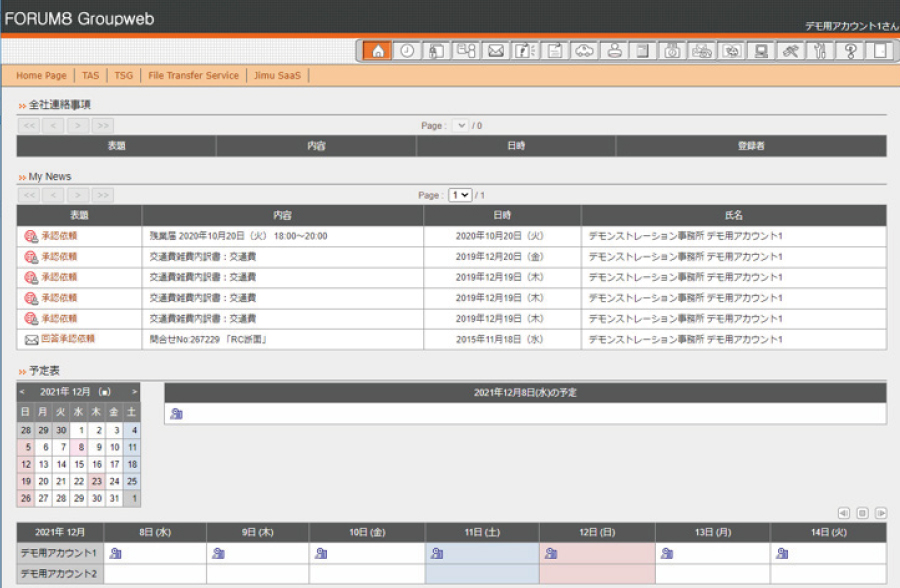Select day 8 in the December calendar

pyautogui.click(x=79, y=447)
